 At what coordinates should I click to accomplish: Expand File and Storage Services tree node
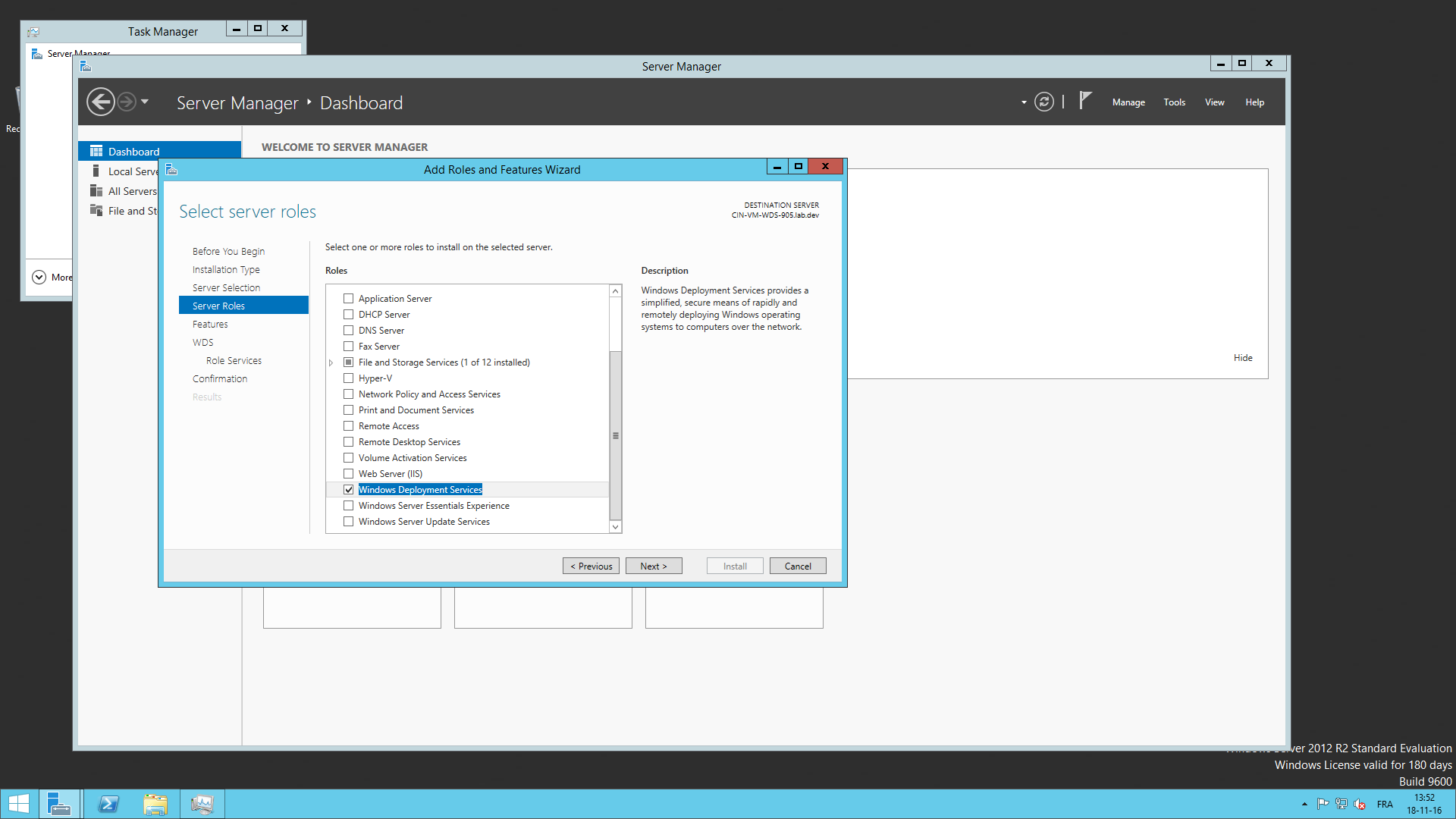click(331, 362)
